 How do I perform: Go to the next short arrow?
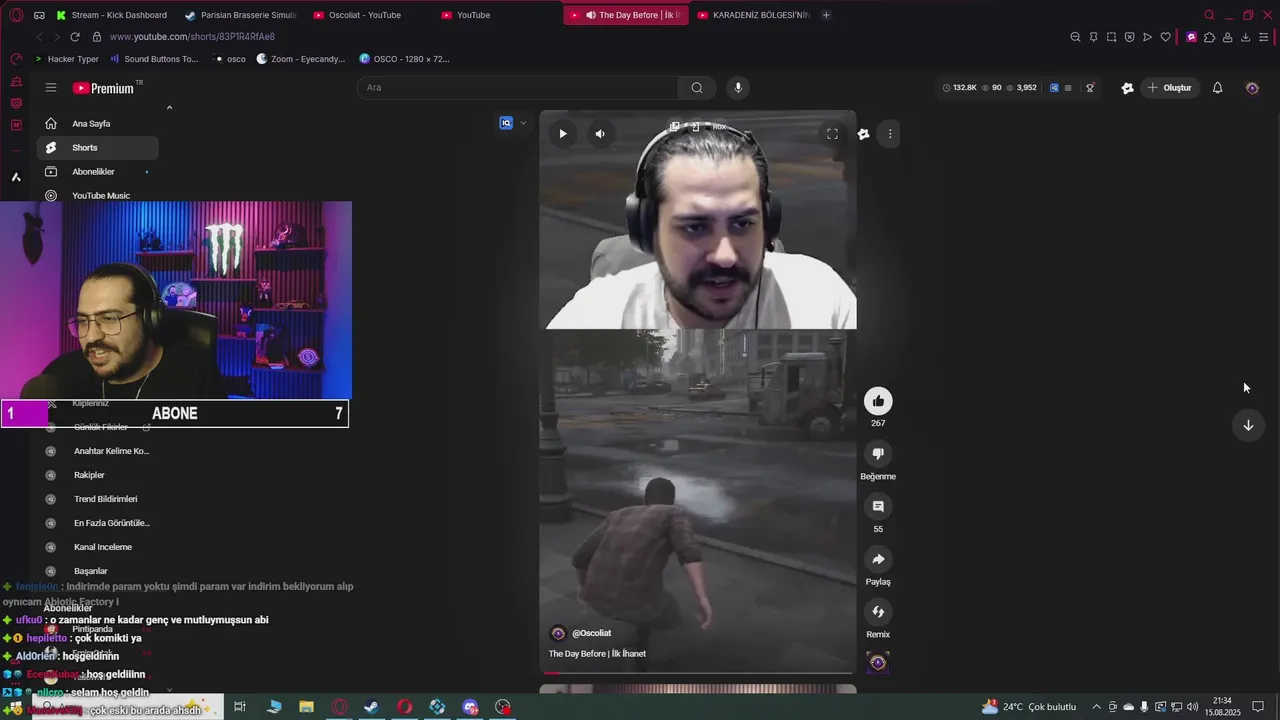coord(1248,425)
